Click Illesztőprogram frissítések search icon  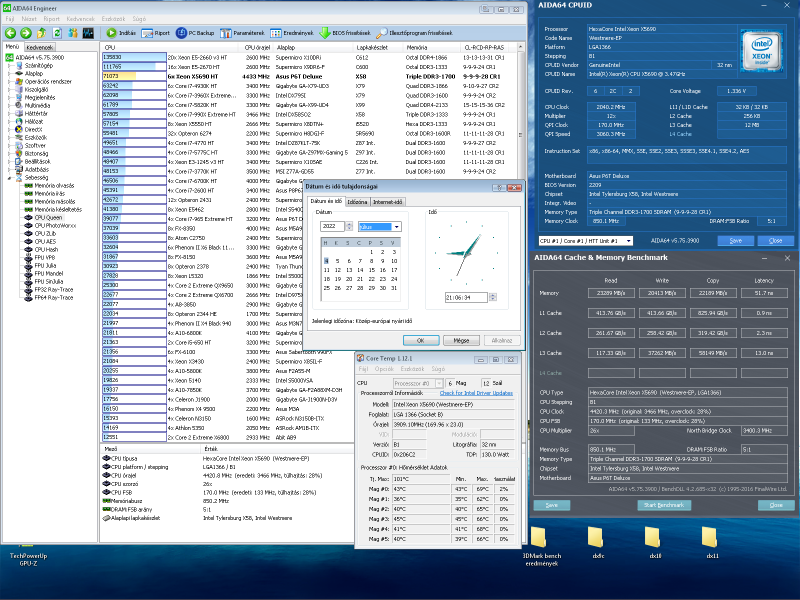point(414,33)
